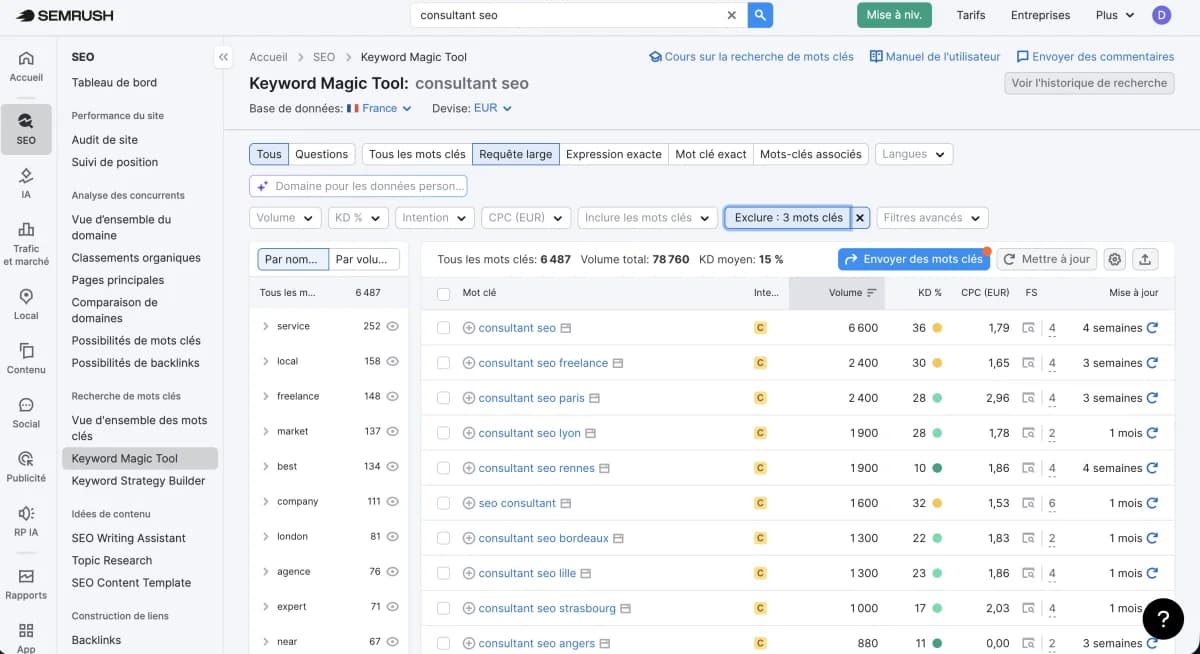The image size is (1200, 654).
Task: Remove the Exclure 3 mots clés filter
Action: pos(860,217)
